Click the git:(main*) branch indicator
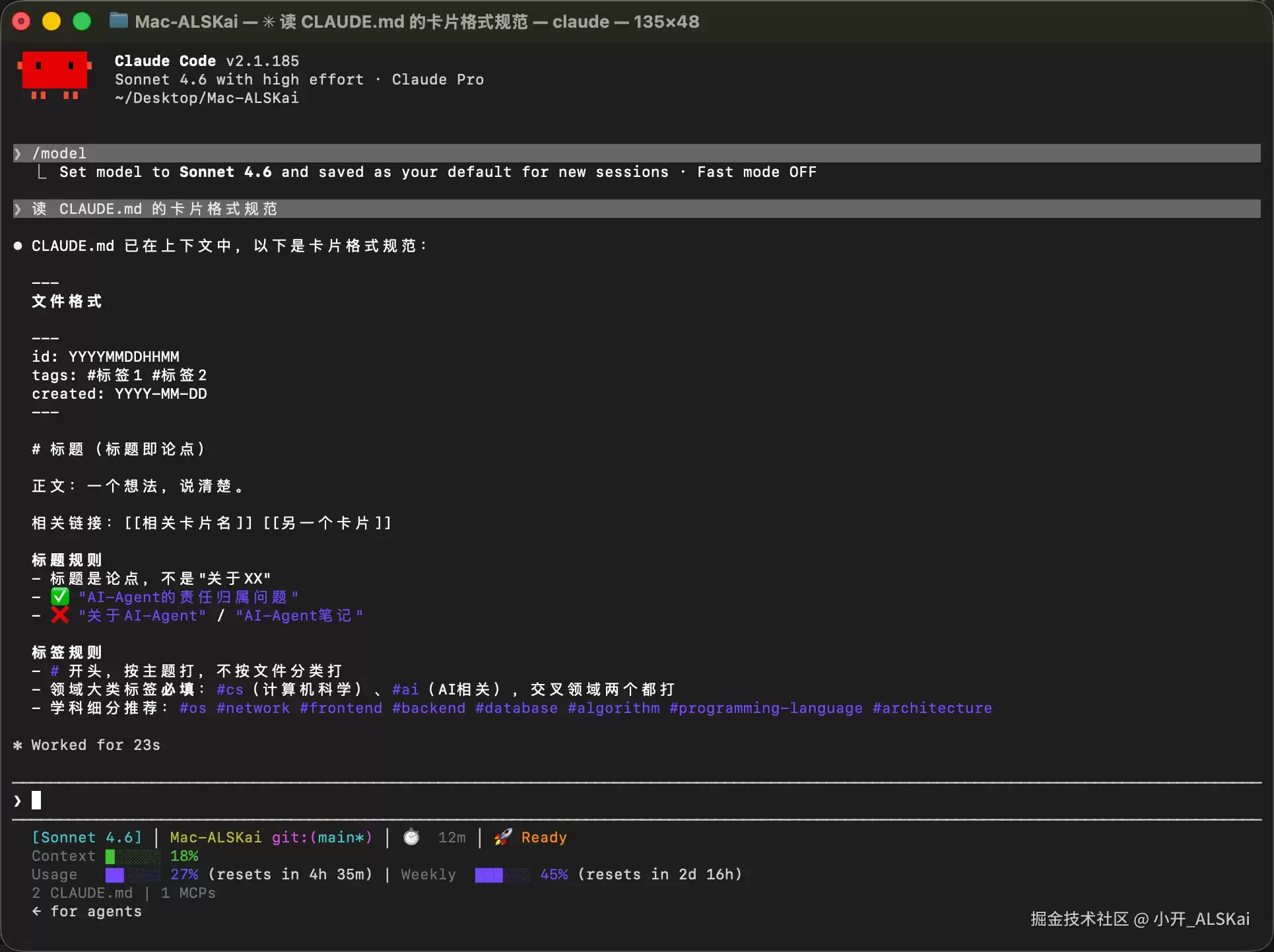 [x=322, y=837]
